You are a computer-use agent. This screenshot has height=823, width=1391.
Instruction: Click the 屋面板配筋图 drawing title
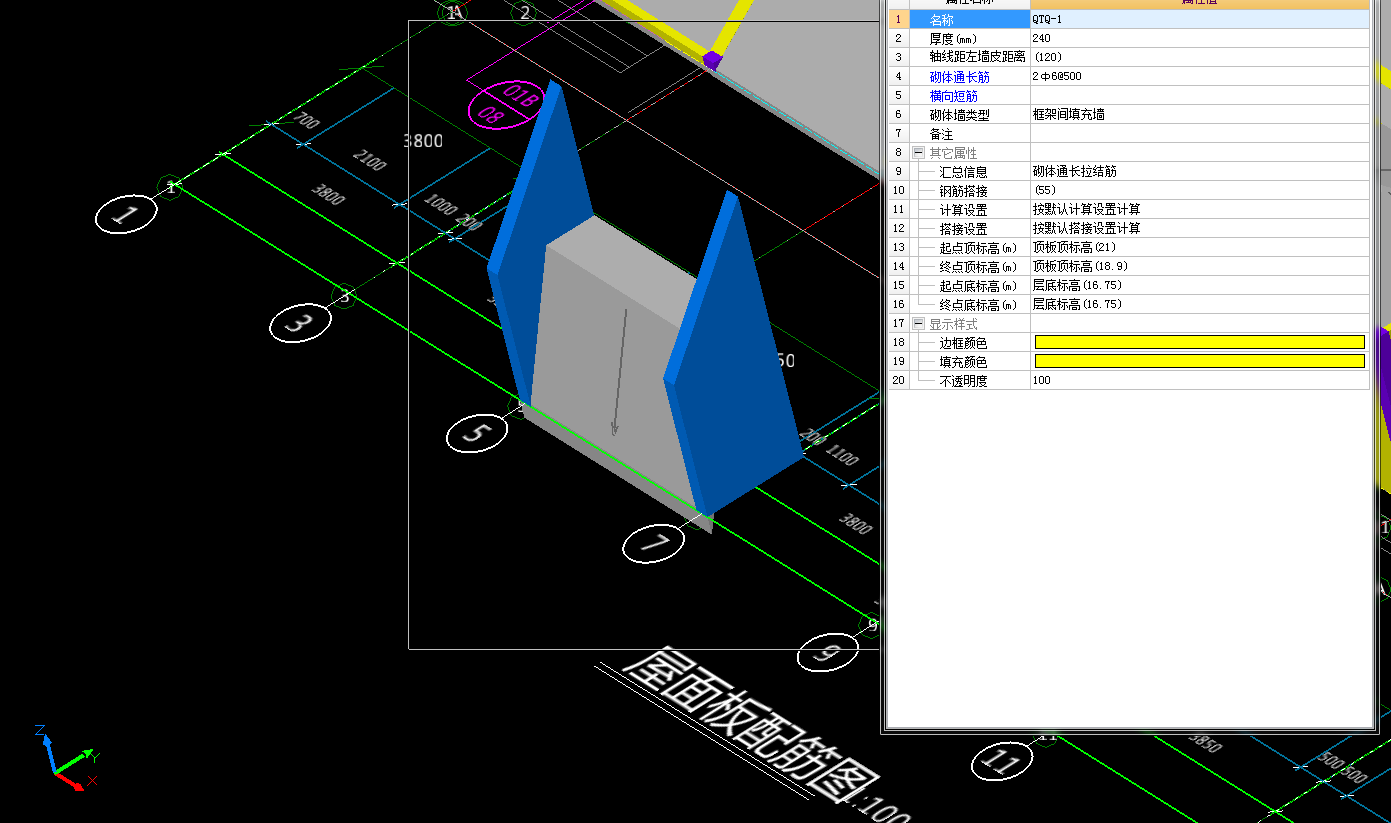[751, 726]
